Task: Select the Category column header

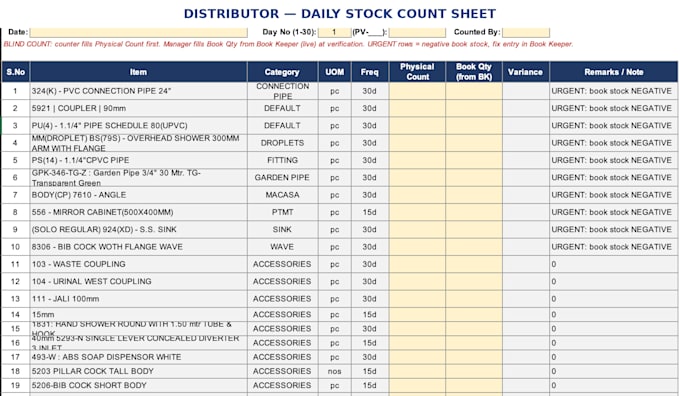Action: coord(282,72)
